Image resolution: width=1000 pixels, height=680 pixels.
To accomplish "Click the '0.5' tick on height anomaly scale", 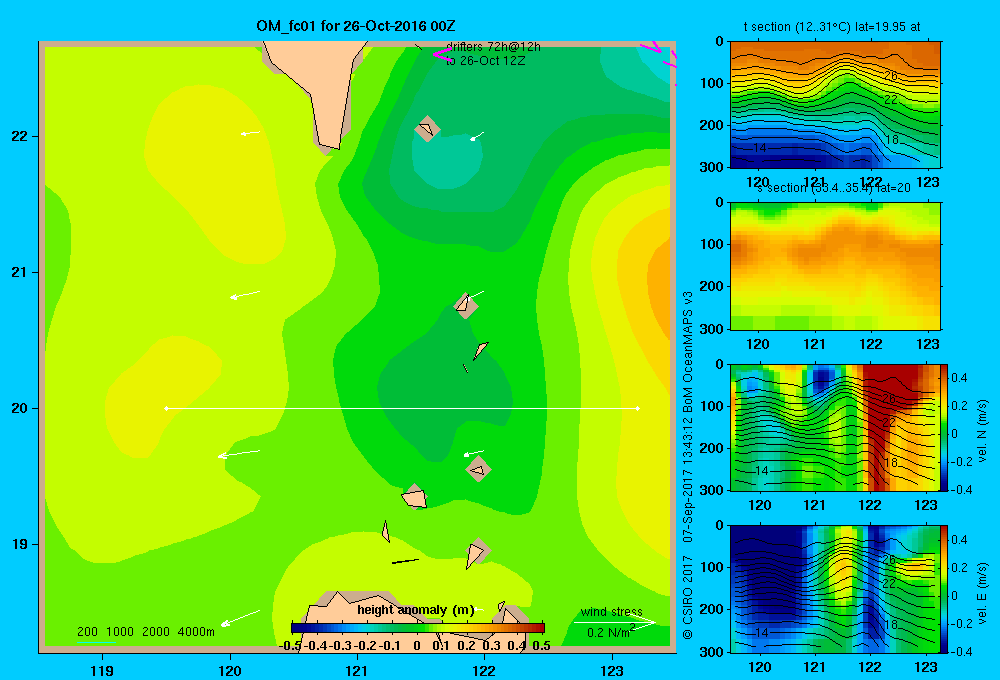I will coord(541,646).
